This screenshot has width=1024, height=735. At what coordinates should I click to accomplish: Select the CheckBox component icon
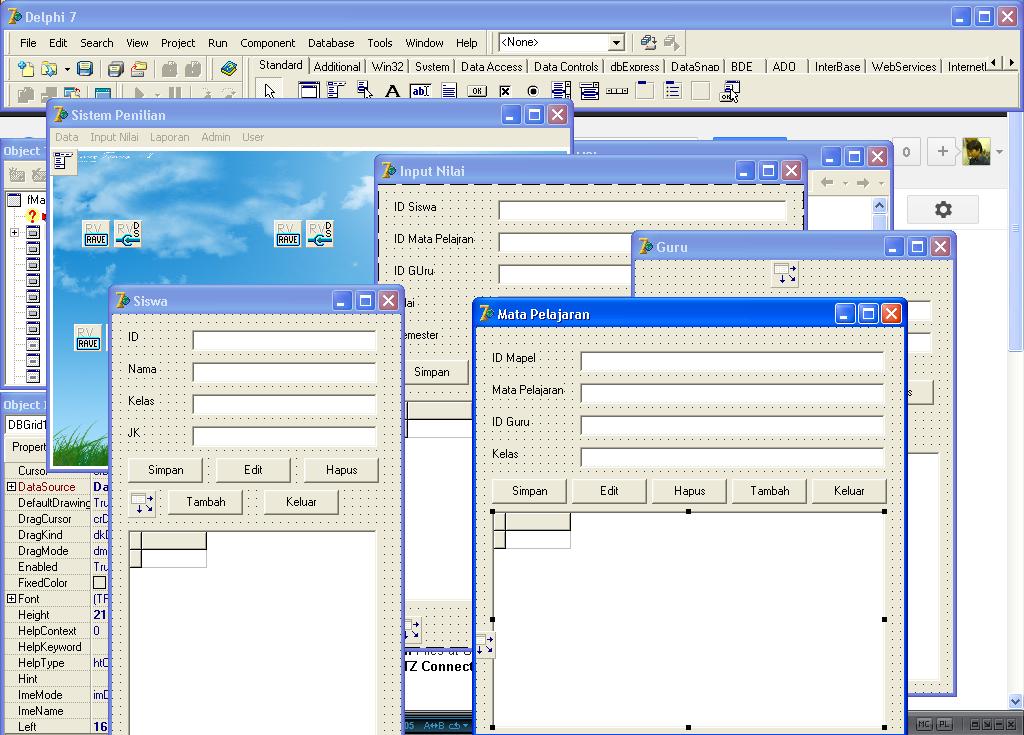pyautogui.click(x=506, y=90)
